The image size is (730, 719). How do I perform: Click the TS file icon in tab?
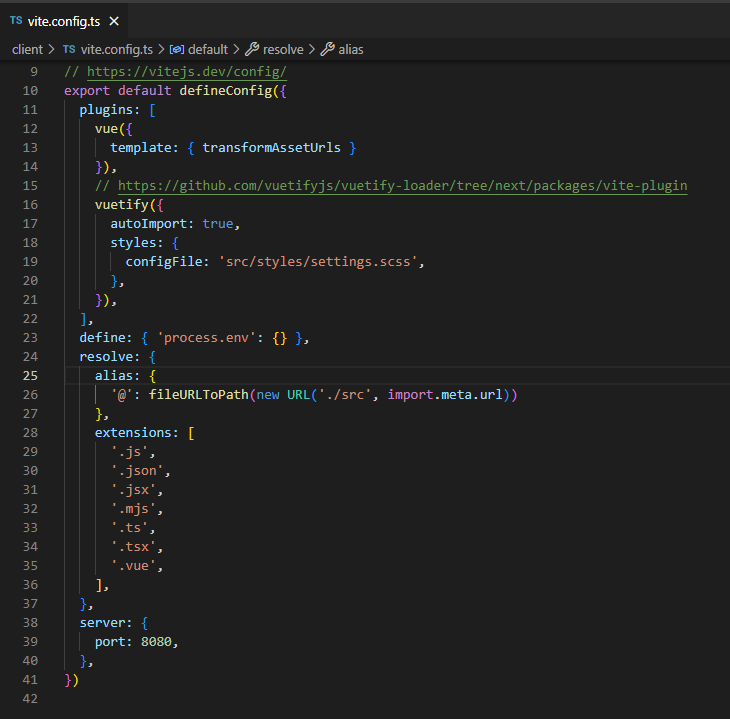pos(16,20)
